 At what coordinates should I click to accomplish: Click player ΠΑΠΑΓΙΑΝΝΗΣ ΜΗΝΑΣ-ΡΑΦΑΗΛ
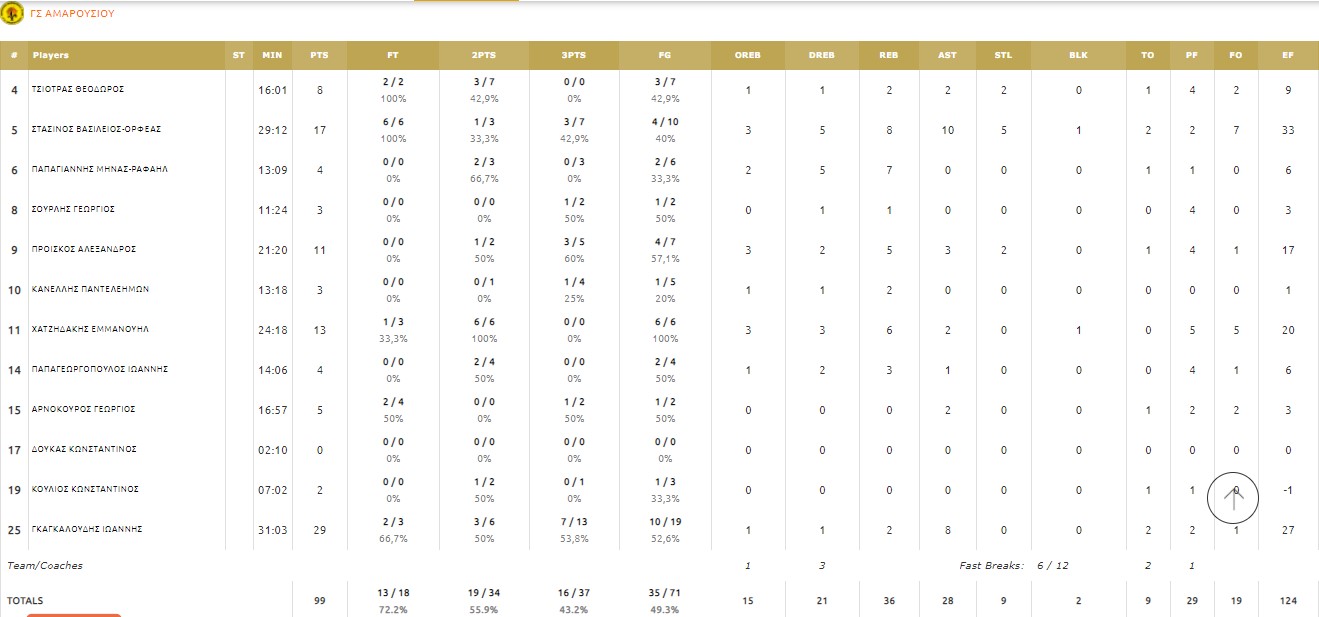pos(100,170)
